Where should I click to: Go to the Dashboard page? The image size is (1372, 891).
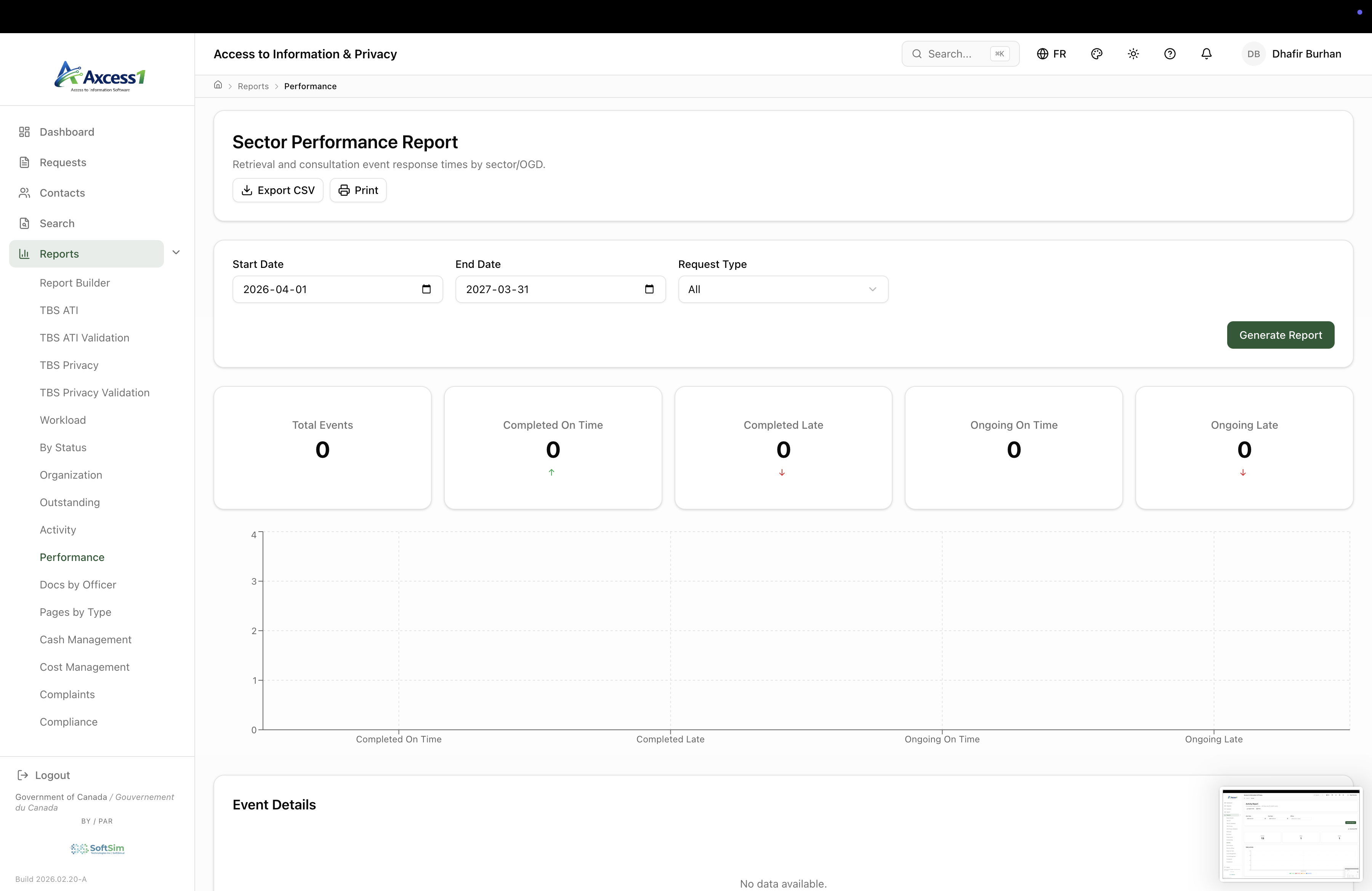coord(67,132)
